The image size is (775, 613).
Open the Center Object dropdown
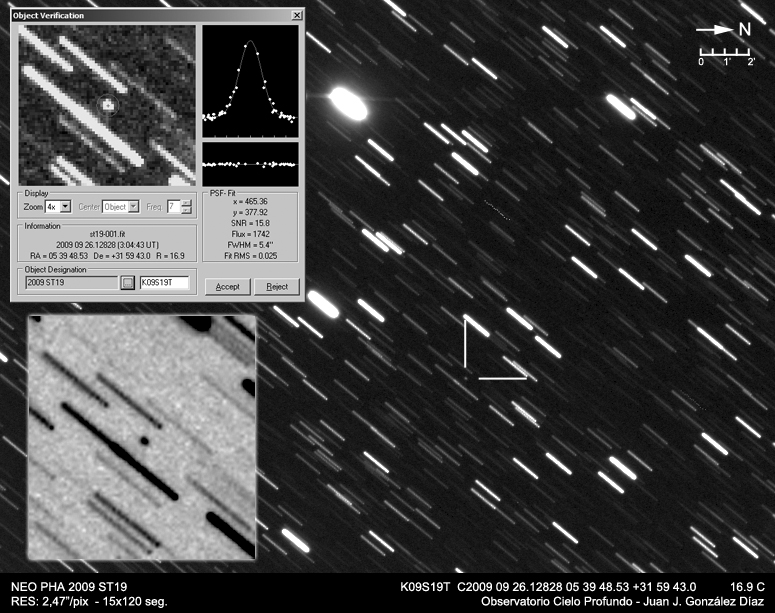click(133, 206)
